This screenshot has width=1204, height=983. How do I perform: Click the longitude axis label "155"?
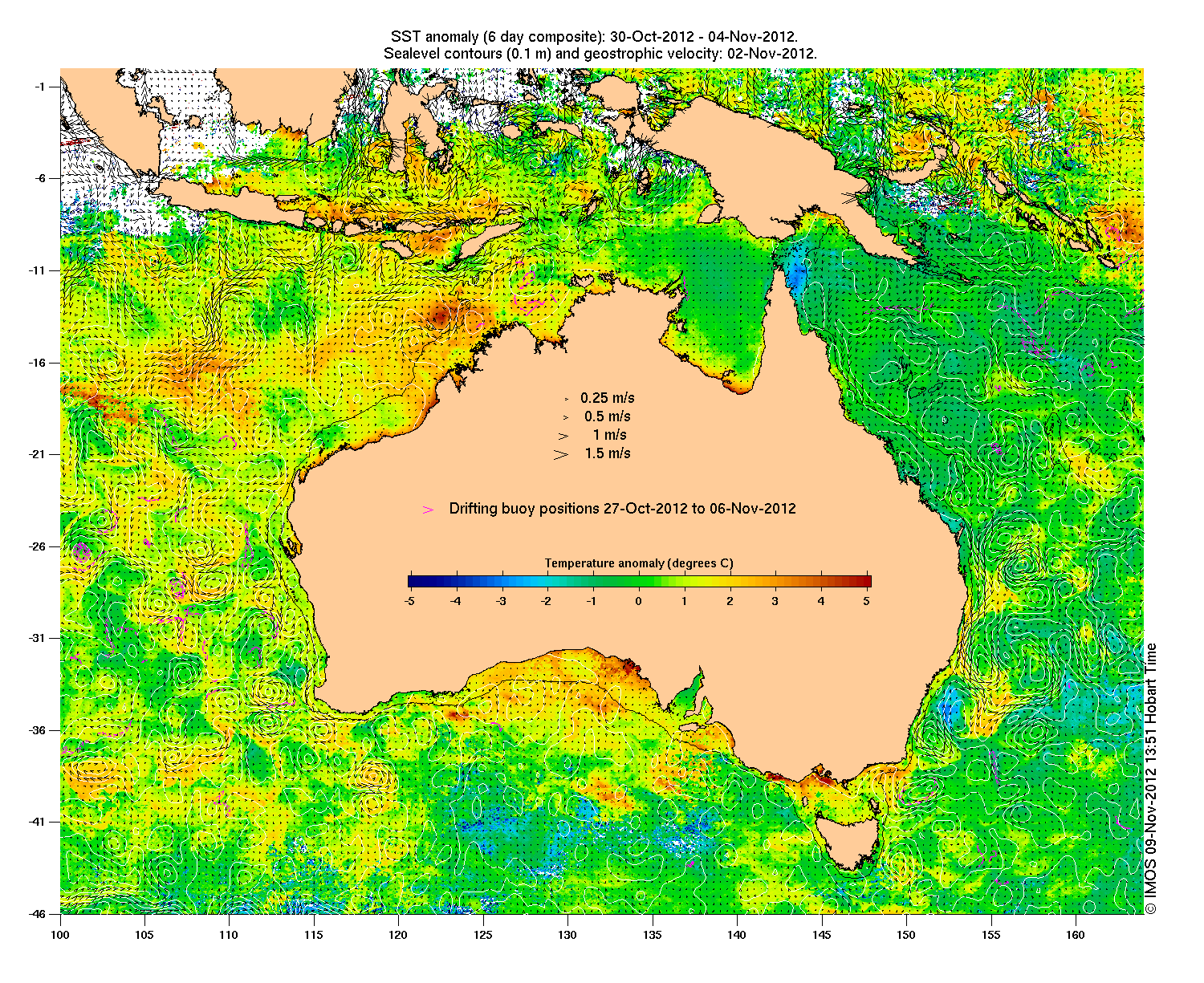tap(990, 934)
